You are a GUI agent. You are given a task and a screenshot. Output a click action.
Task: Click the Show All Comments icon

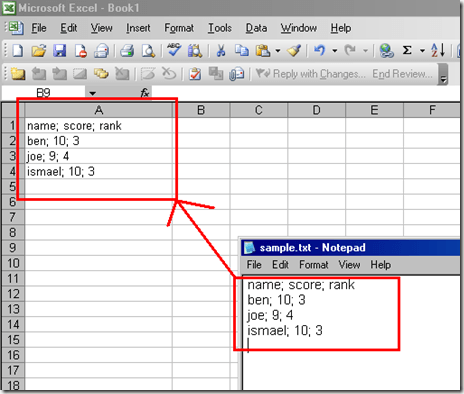[101, 74]
